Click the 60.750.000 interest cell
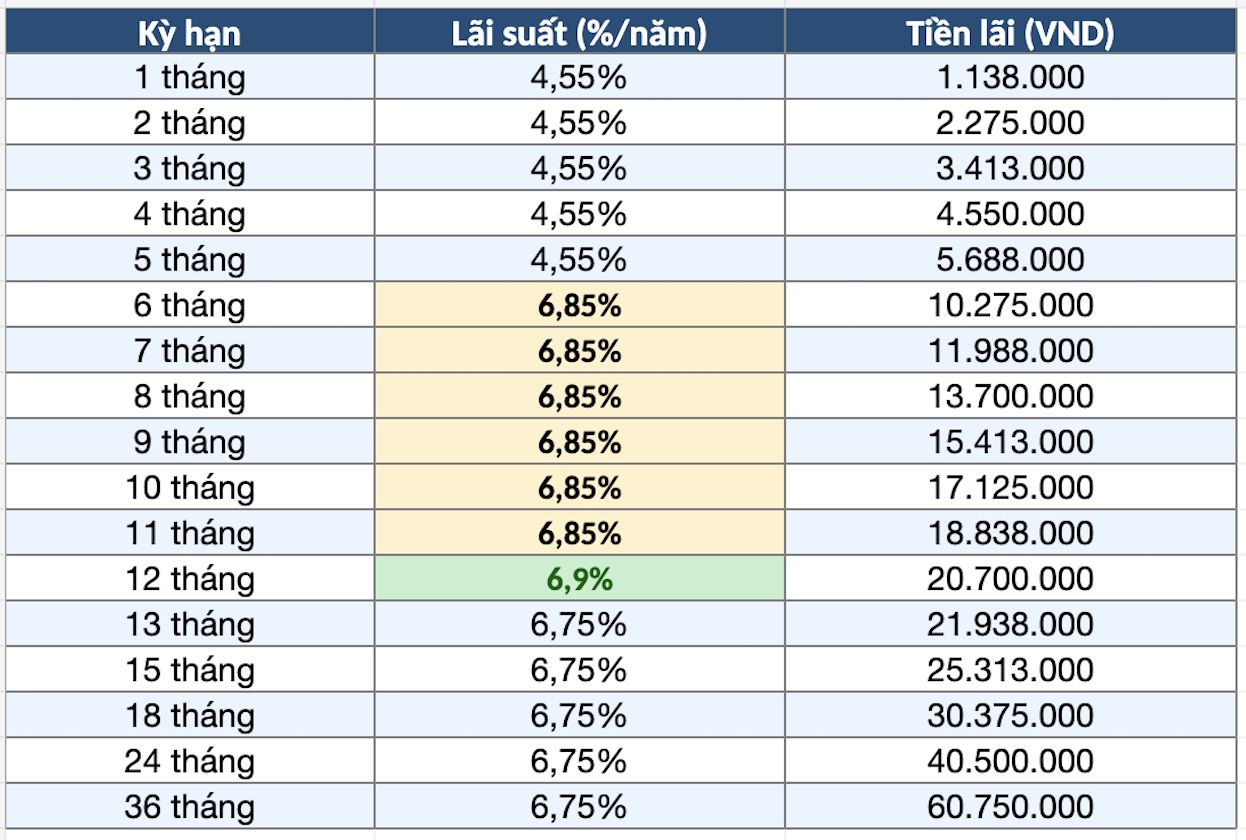Image resolution: width=1246 pixels, height=840 pixels. 1011,807
